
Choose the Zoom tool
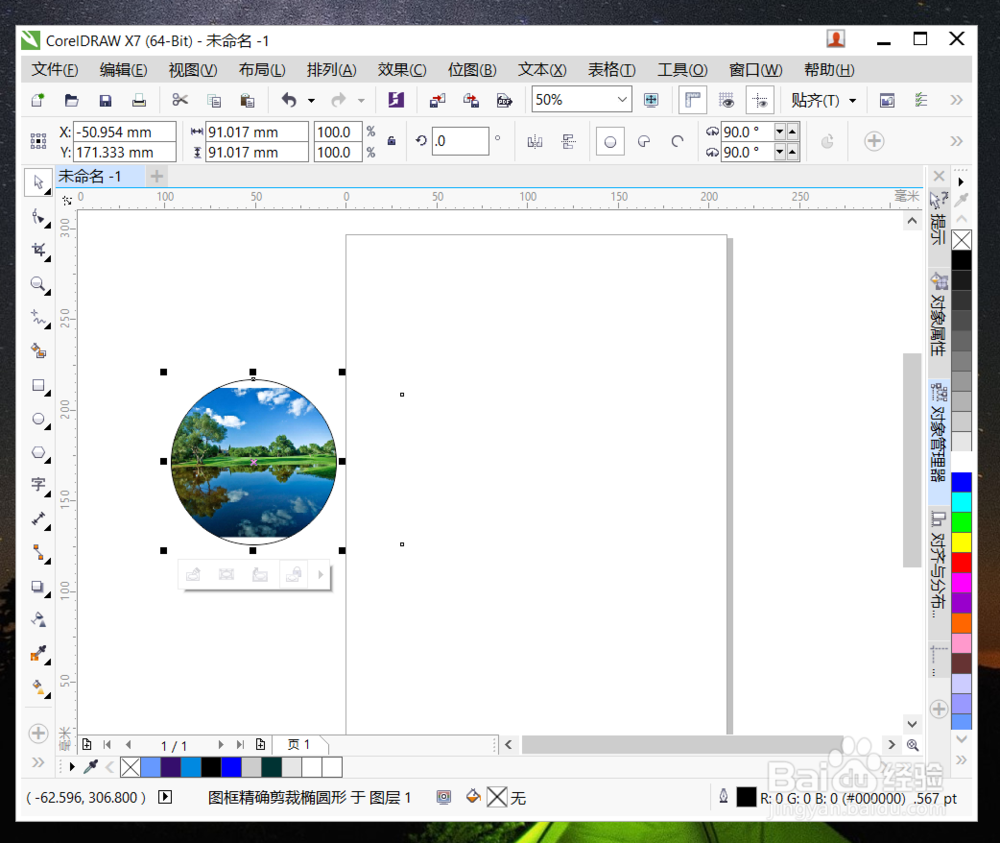pos(37,284)
